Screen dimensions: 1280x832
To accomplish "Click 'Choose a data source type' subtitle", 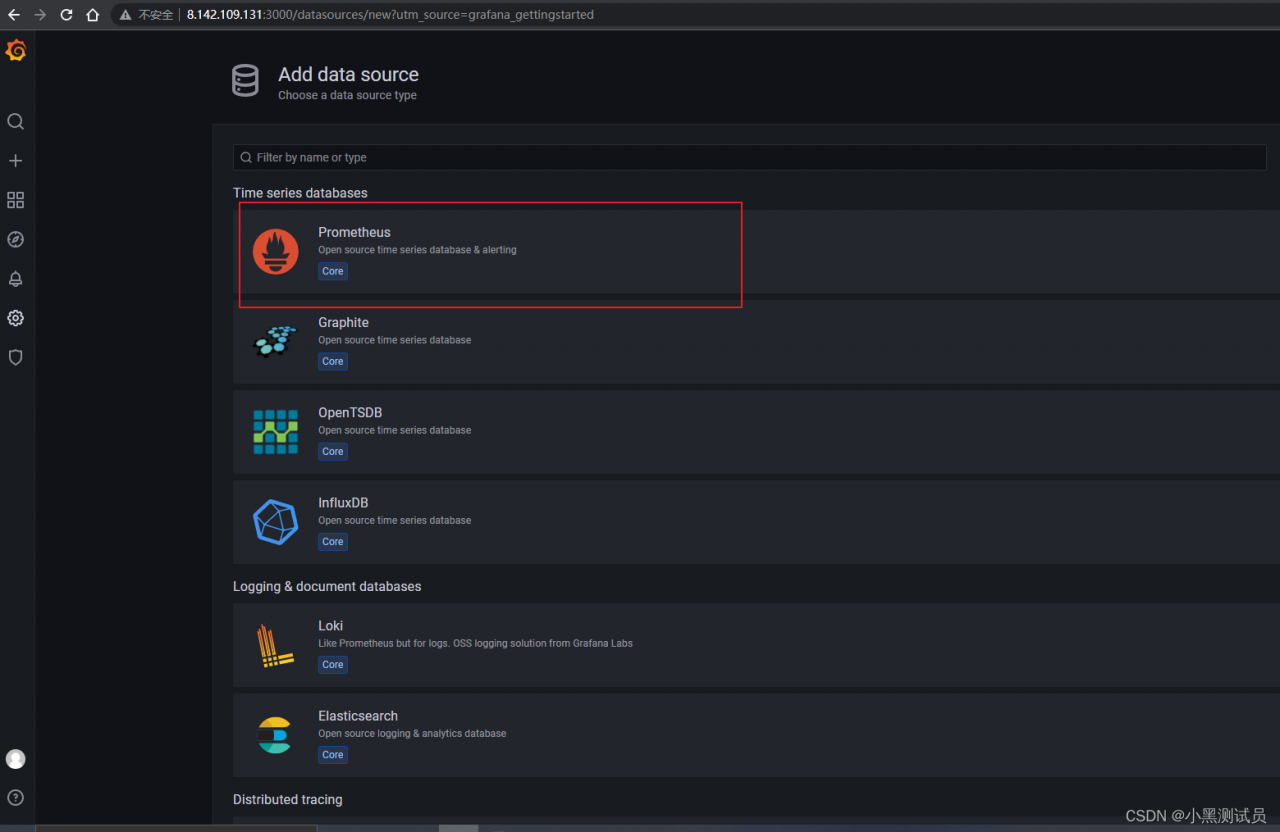I will click(347, 95).
